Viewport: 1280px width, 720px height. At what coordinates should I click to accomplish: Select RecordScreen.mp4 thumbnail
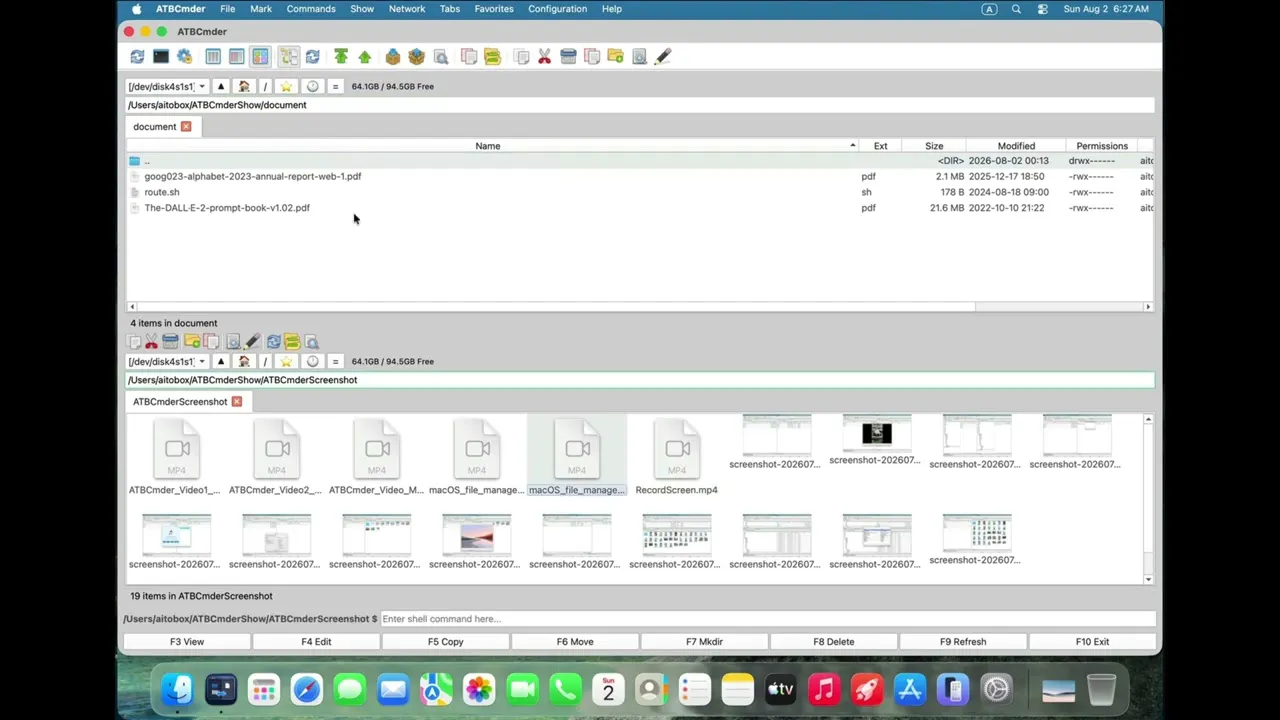pyautogui.click(x=677, y=457)
